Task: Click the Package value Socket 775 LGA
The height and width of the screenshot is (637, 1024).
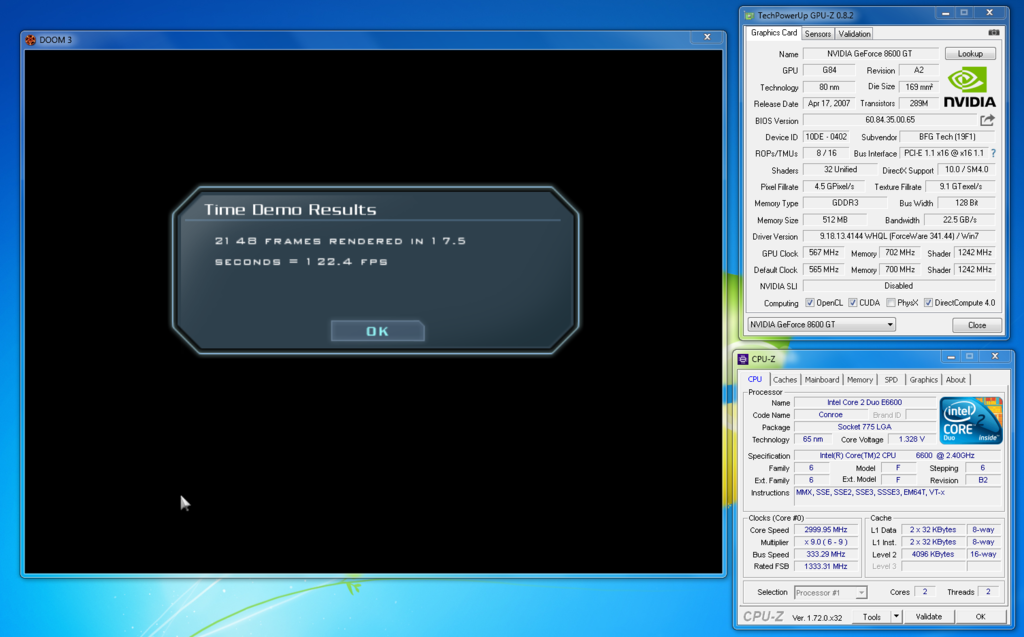Action: point(865,427)
